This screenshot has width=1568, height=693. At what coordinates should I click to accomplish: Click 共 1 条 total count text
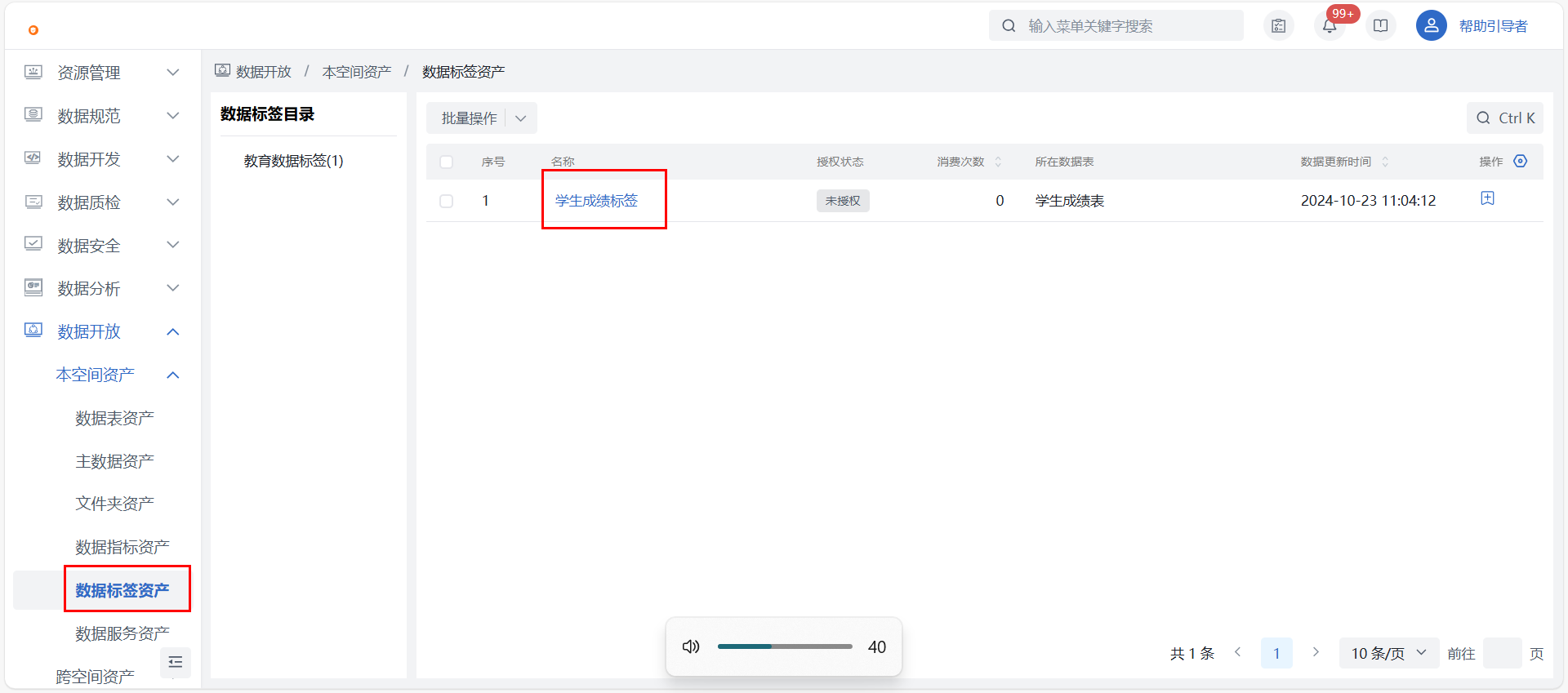click(1192, 653)
